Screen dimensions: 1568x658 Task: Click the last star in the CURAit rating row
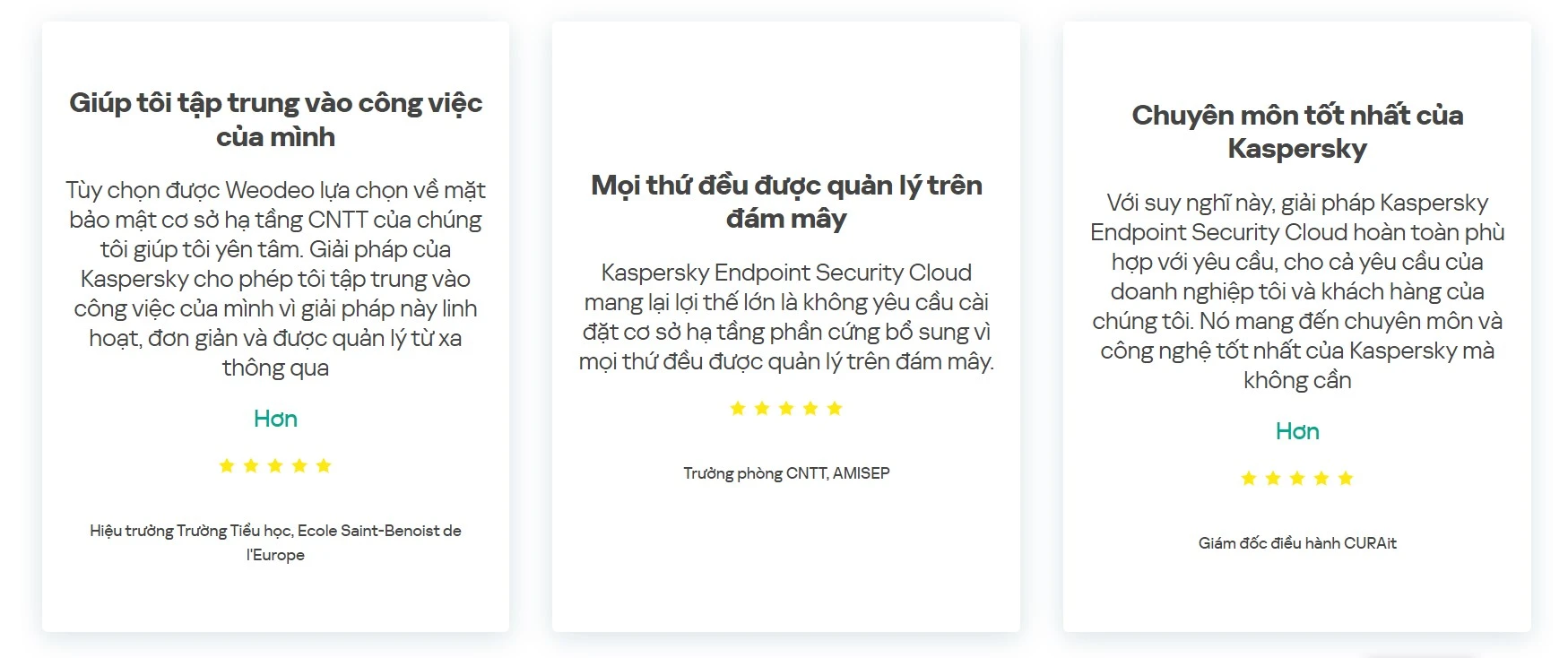pyautogui.click(x=1344, y=478)
